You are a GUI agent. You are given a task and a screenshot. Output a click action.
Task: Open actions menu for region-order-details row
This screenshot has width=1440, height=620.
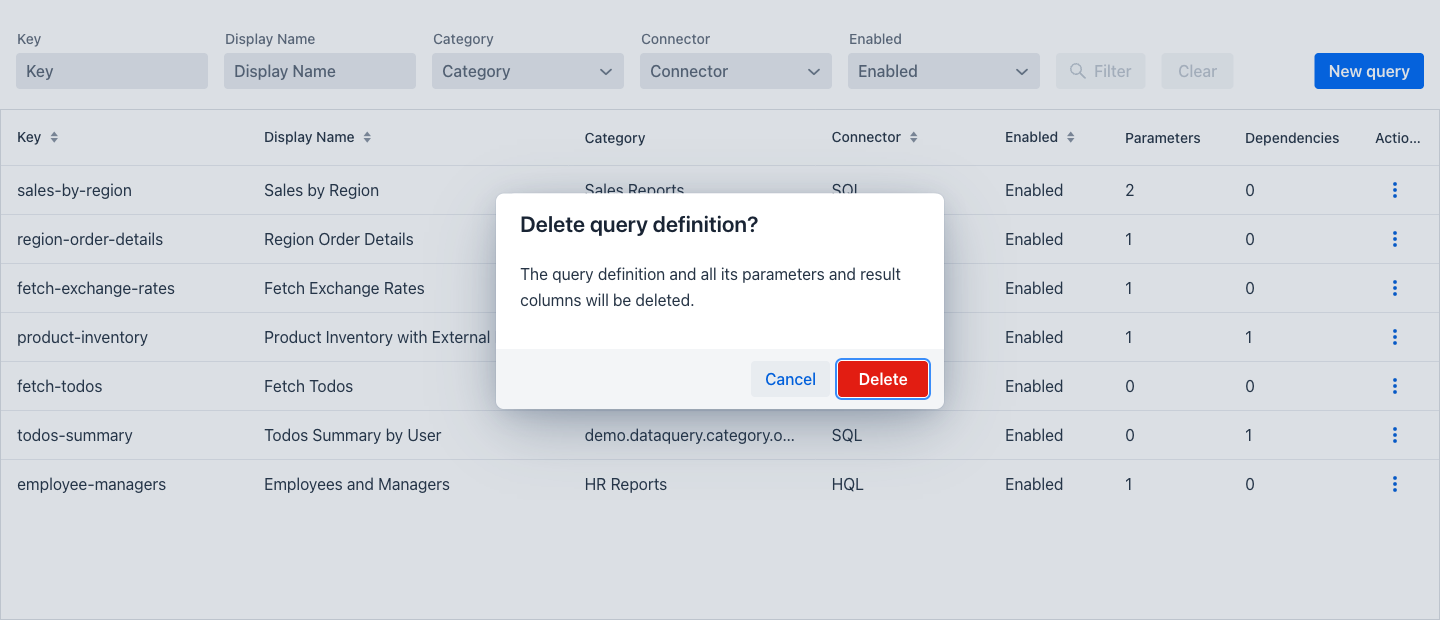click(x=1395, y=239)
